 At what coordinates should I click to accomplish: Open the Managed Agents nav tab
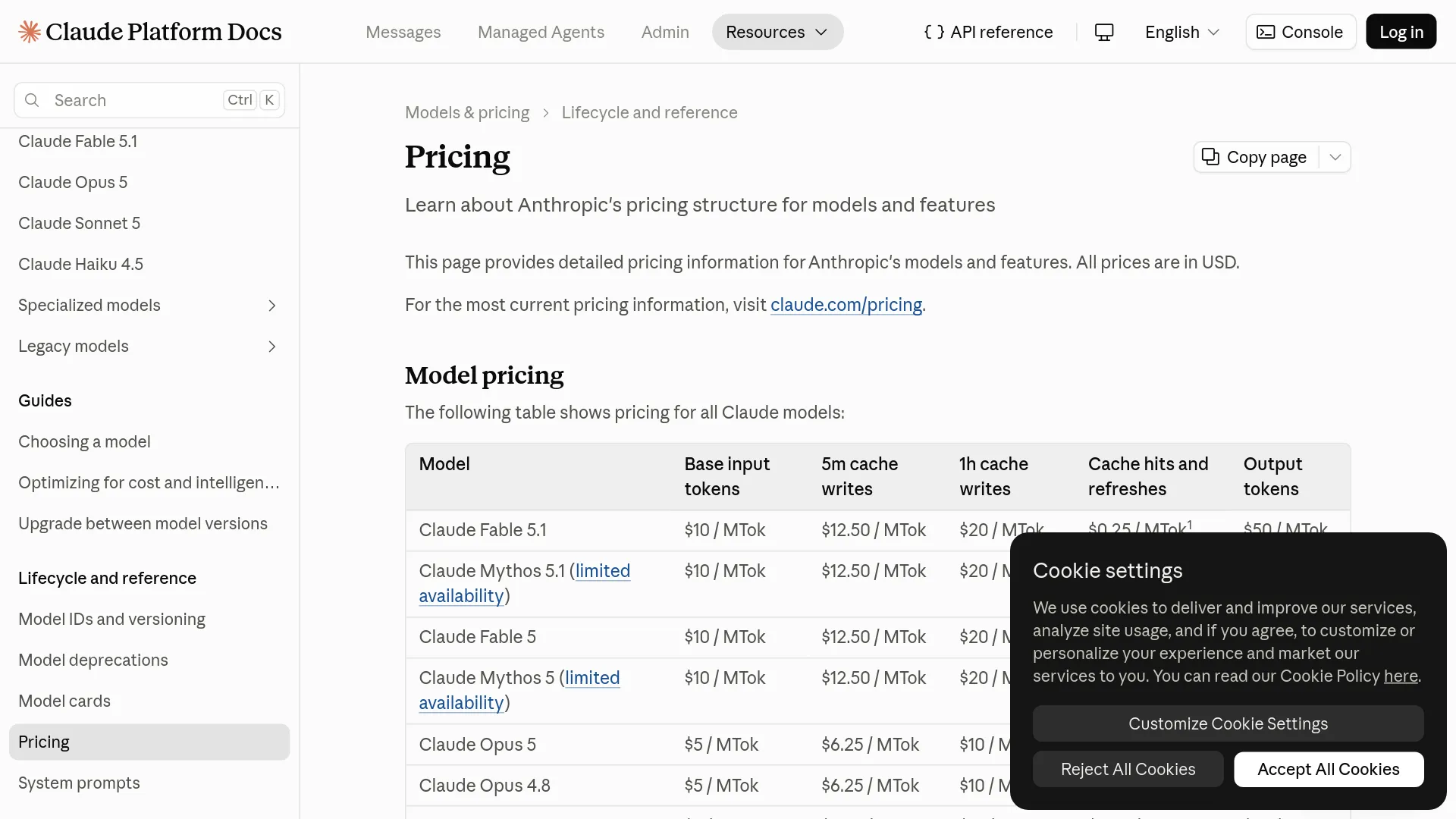point(541,32)
